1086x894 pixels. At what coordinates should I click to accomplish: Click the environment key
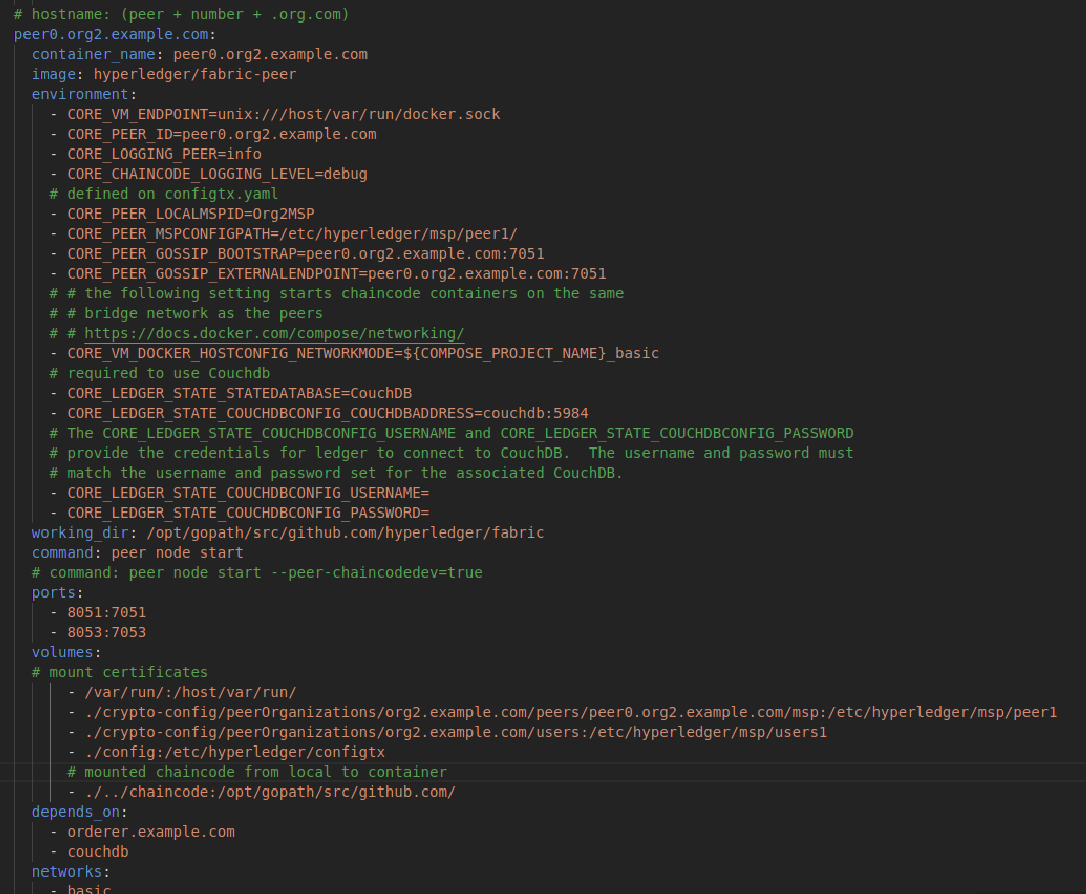(80, 94)
